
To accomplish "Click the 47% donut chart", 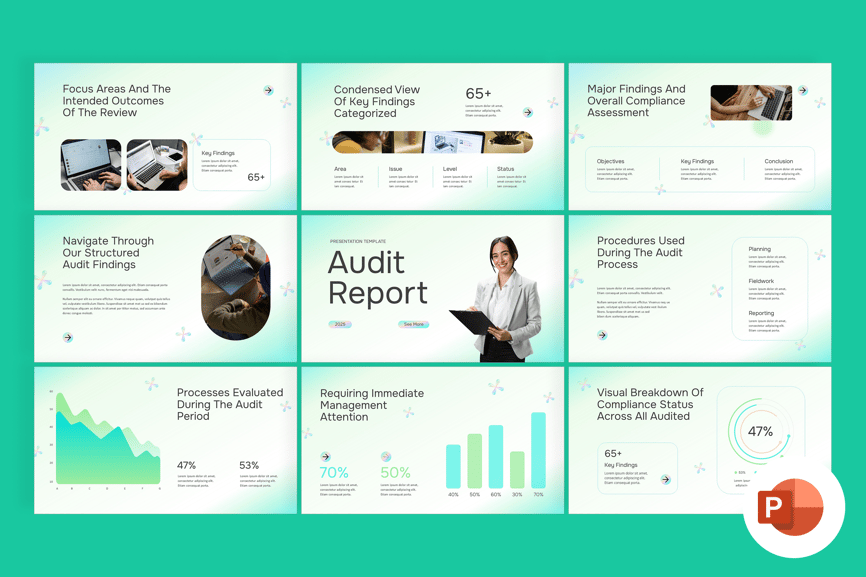I will point(760,432).
